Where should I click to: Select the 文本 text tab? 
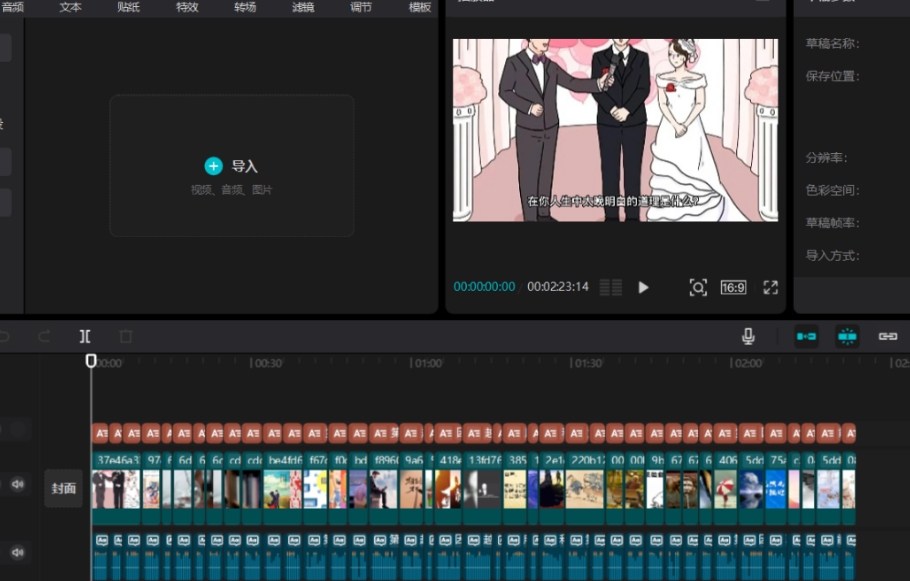(71, 7)
